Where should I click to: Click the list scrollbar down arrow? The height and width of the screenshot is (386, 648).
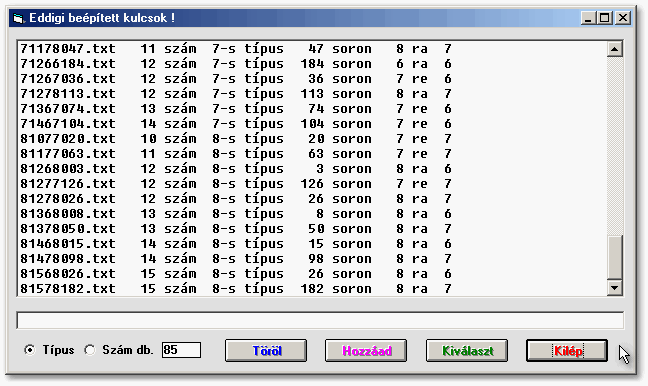pos(615,288)
